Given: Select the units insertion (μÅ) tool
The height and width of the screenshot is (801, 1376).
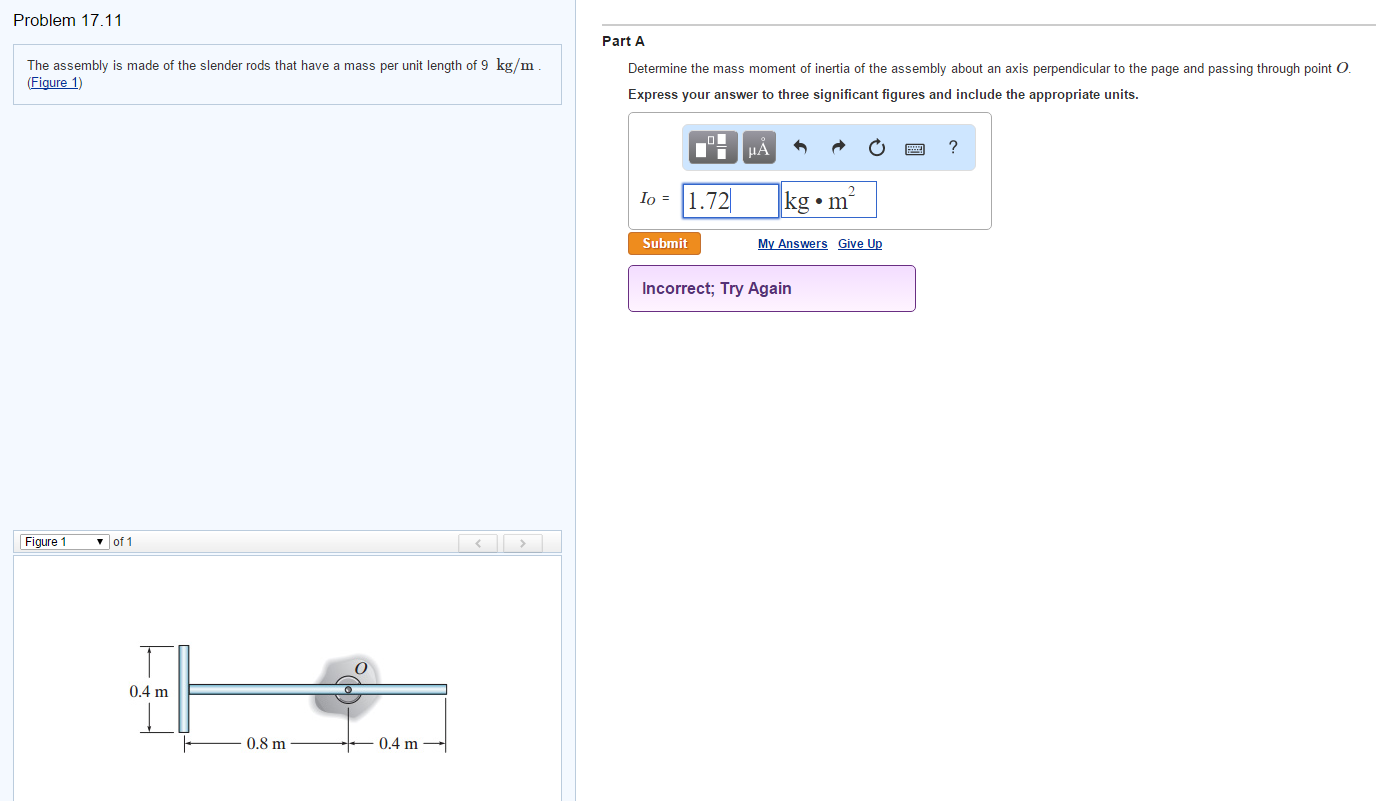Looking at the screenshot, I should click(x=758, y=147).
